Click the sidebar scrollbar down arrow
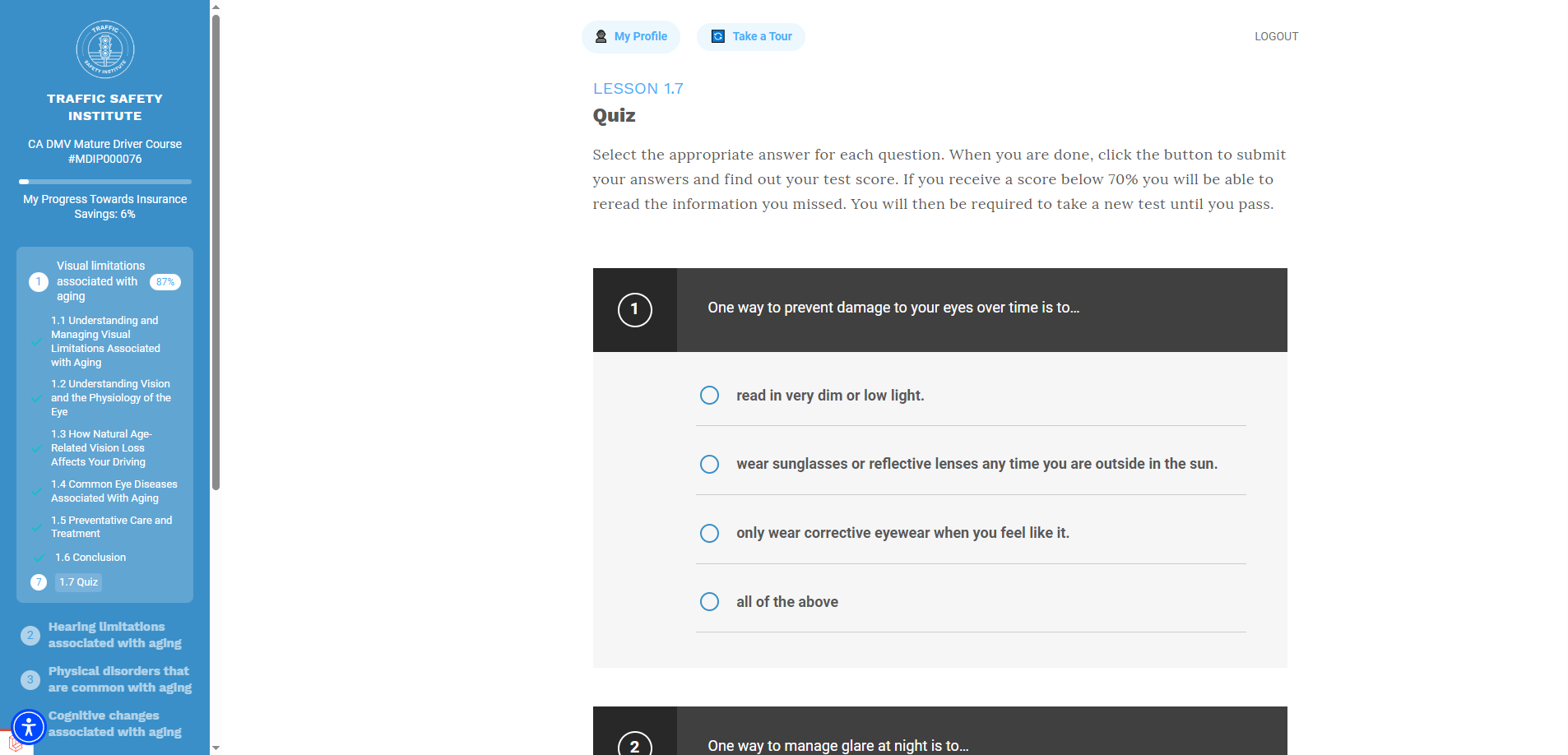The image size is (1568, 755). click(216, 748)
